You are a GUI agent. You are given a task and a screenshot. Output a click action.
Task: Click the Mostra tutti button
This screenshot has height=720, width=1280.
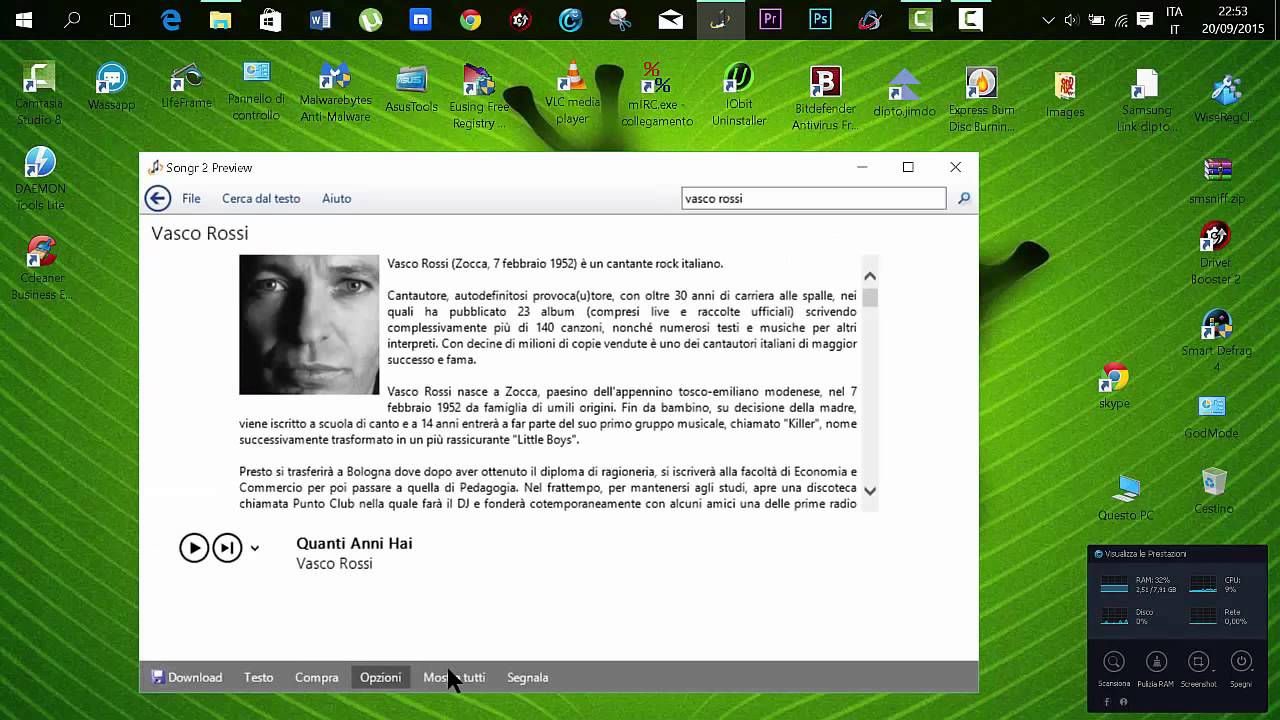(454, 677)
